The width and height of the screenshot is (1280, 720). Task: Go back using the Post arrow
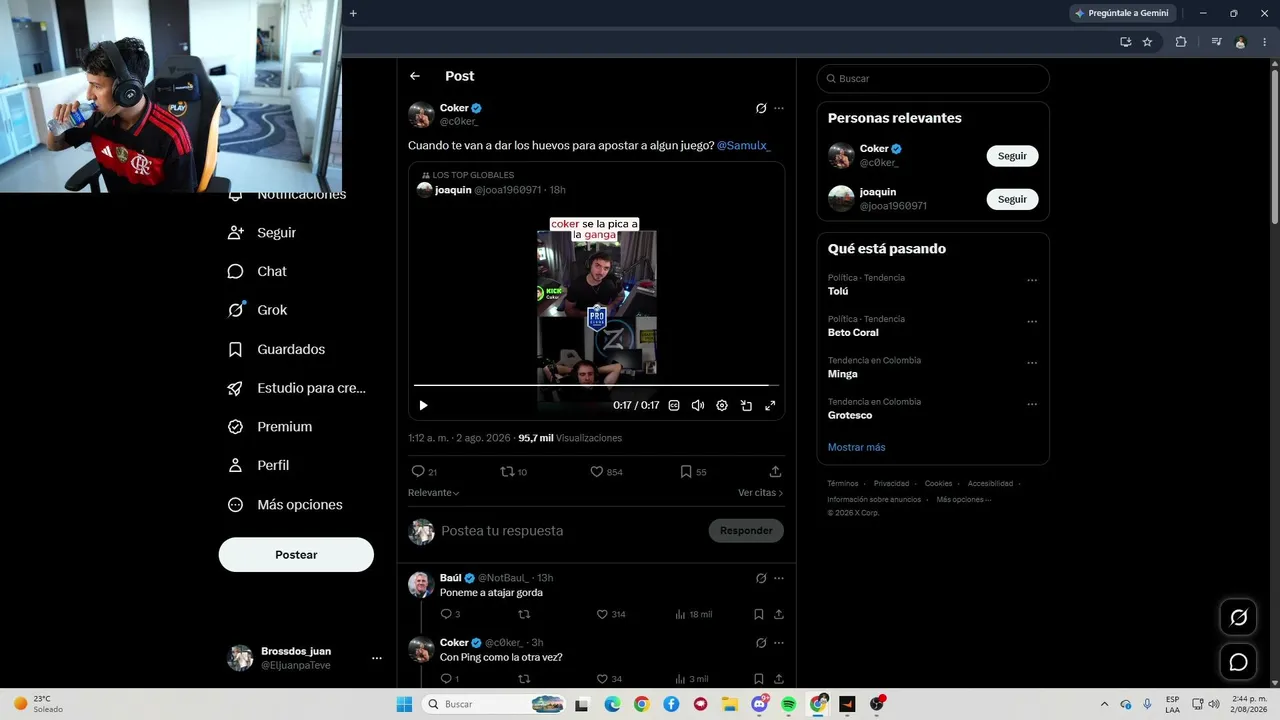click(x=415, y=76)
